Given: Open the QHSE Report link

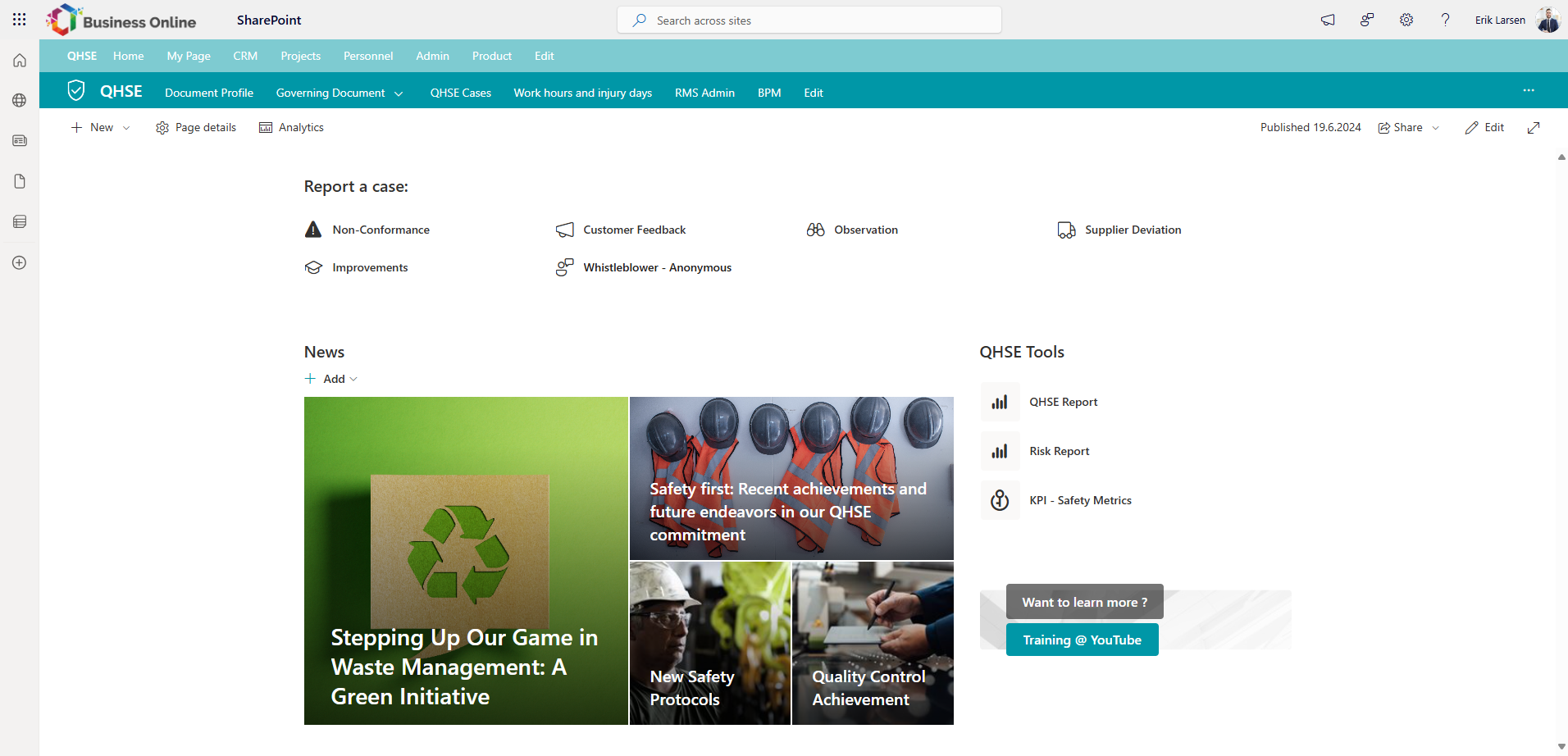Looking at the screenshot, I should 1064,402.
